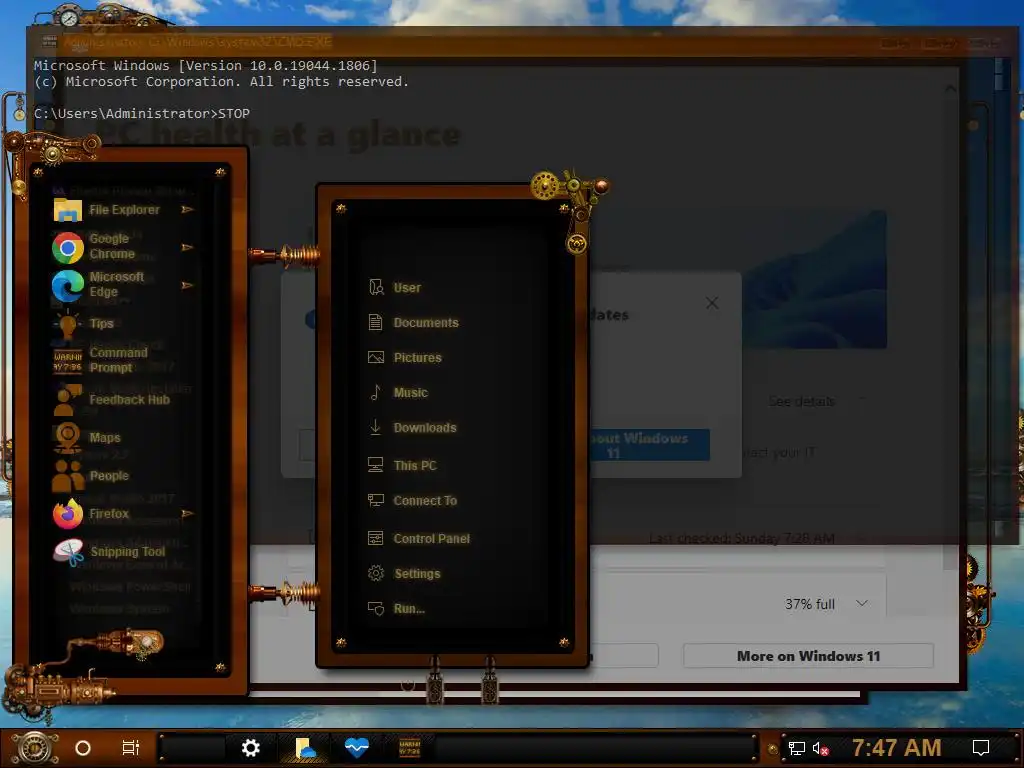This screenshot has width=1024, height=768.
Task: Open Settings from the start panel
Action: pyautogui.click(x=404, y=573)
